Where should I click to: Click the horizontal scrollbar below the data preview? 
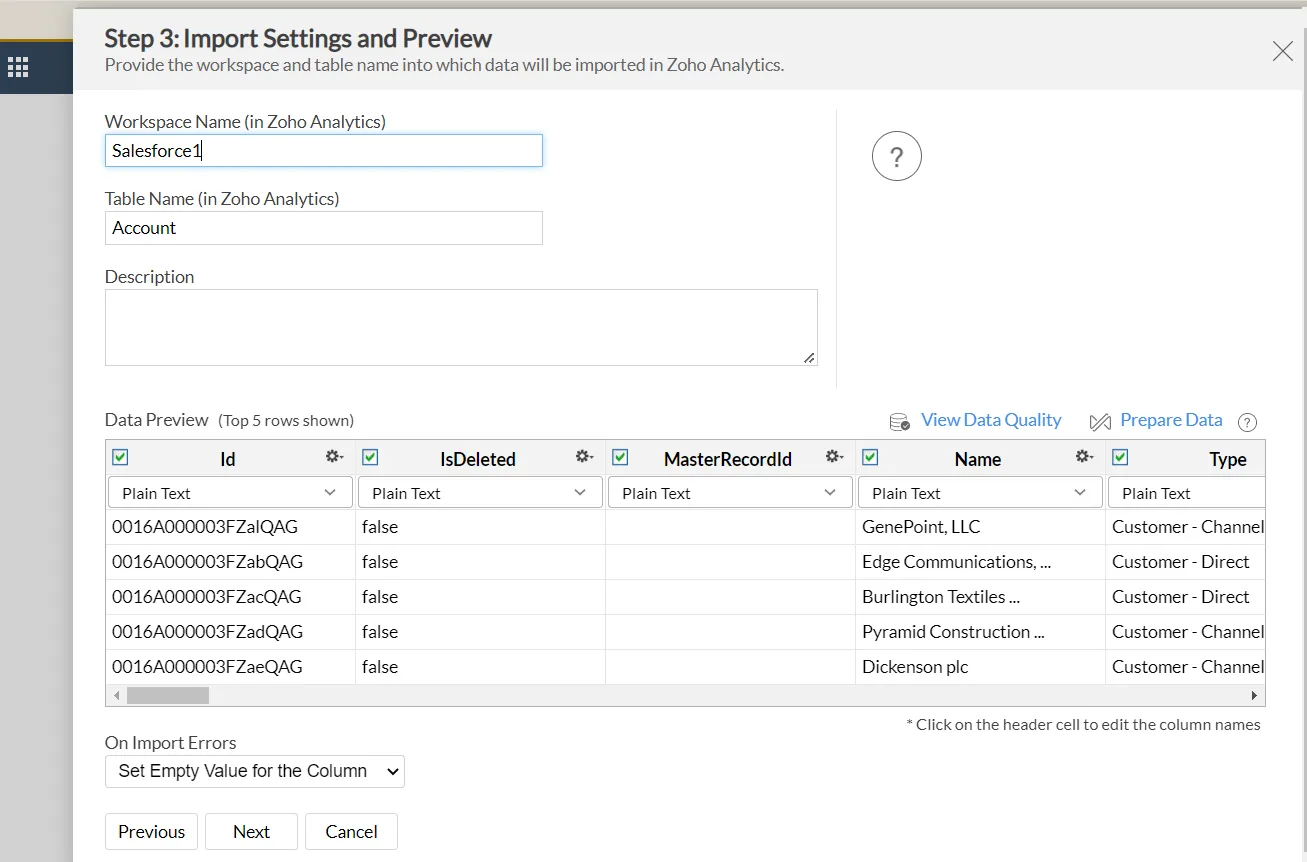170,694
